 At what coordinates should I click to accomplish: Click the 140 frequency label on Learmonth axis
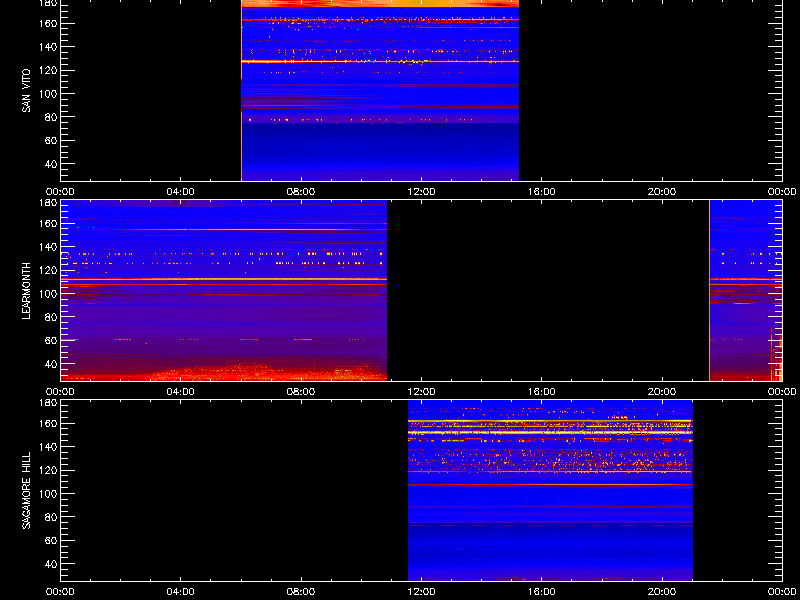pos(47,246)
